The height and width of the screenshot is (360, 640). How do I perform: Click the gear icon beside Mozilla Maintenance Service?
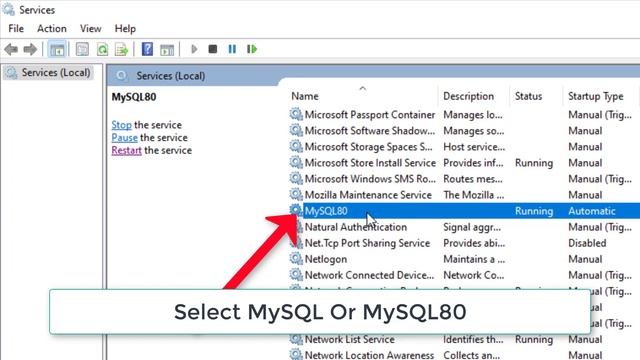pyautogui.click(x=296, y=195)
